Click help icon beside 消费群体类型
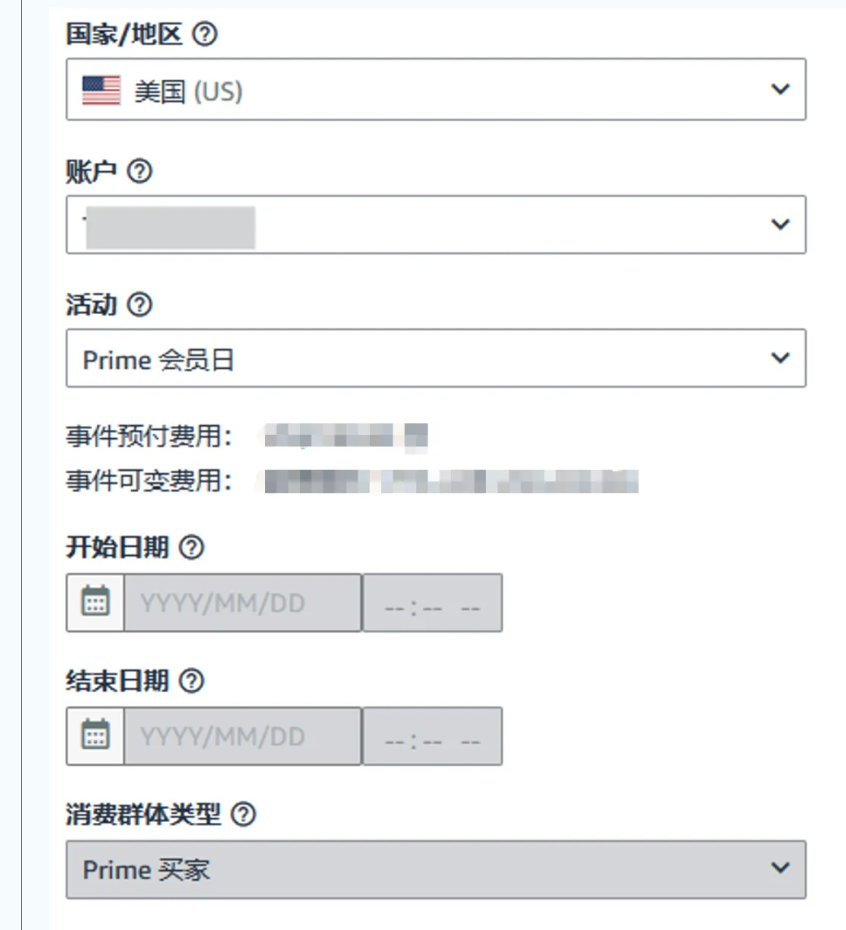Viewport: 846px width, 930px height. pos(243,815)
